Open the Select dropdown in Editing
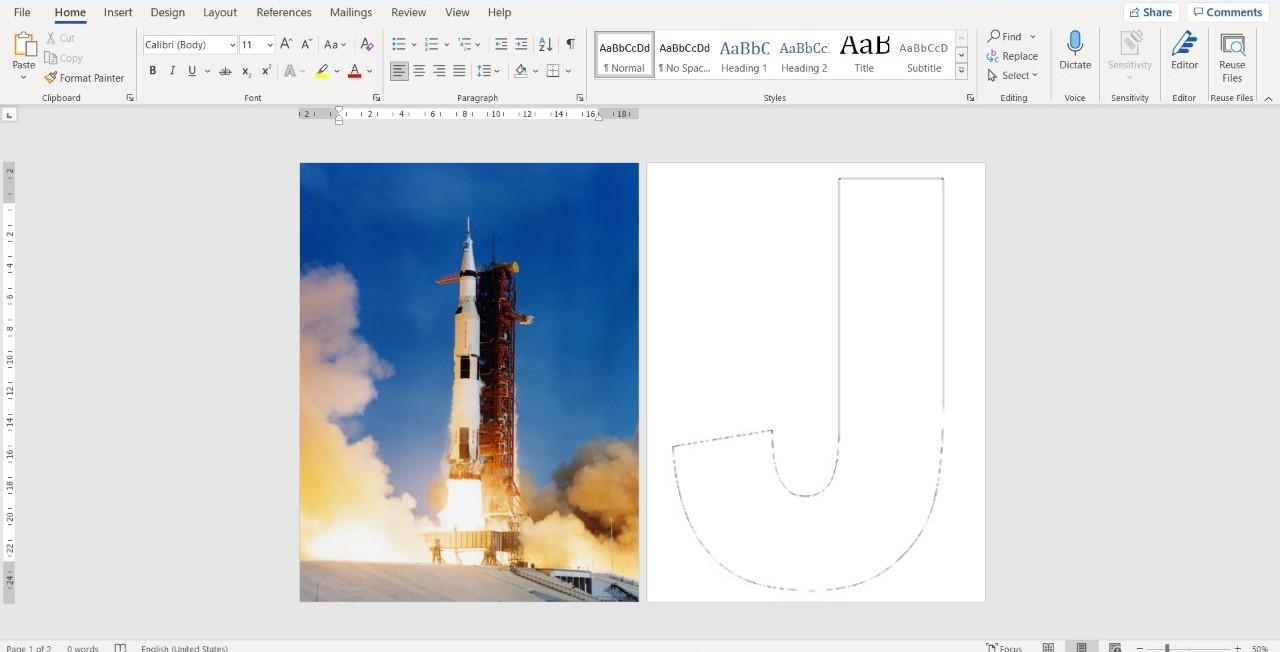The image size is (1280, 652). (x=1013, y=75)
